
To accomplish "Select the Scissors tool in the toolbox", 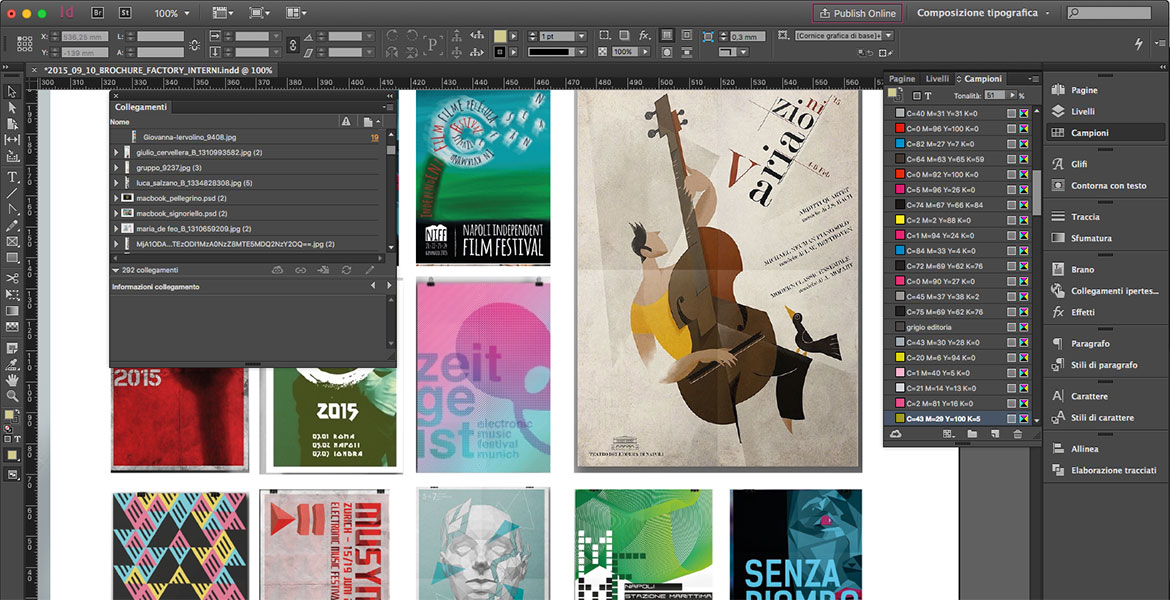I will click(12, 278).
